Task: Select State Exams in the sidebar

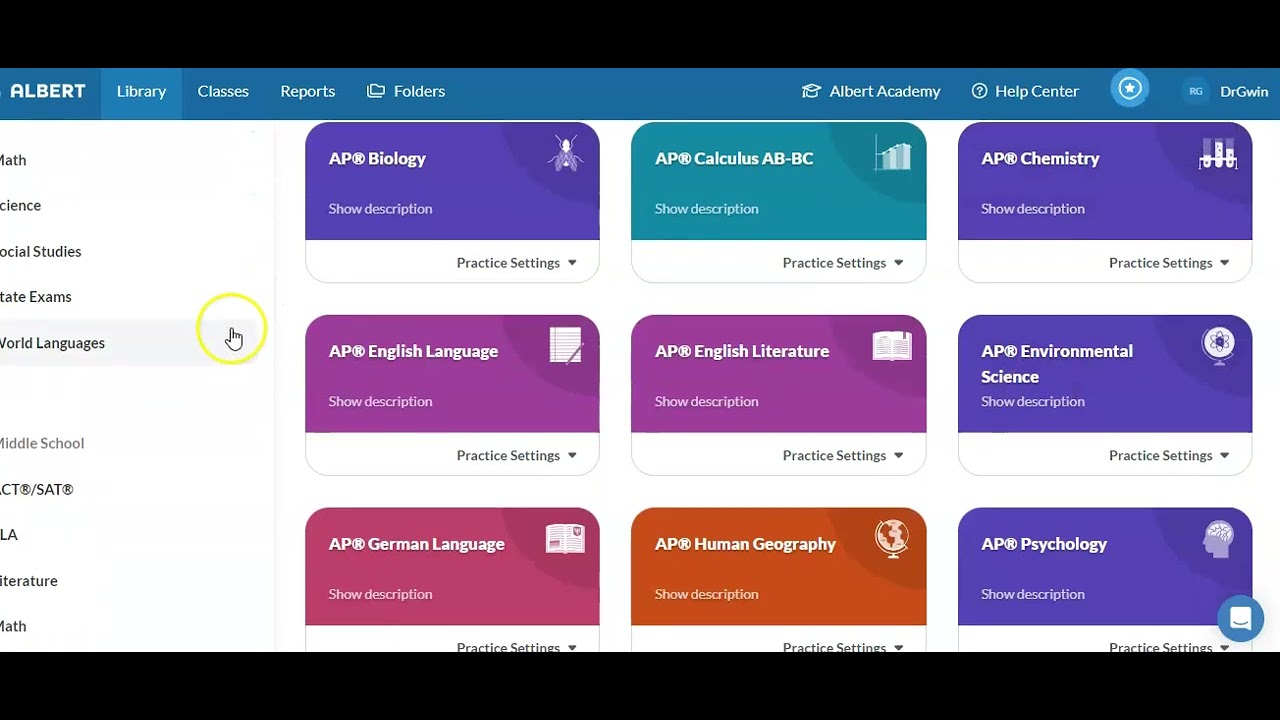Action: (35, 296)
